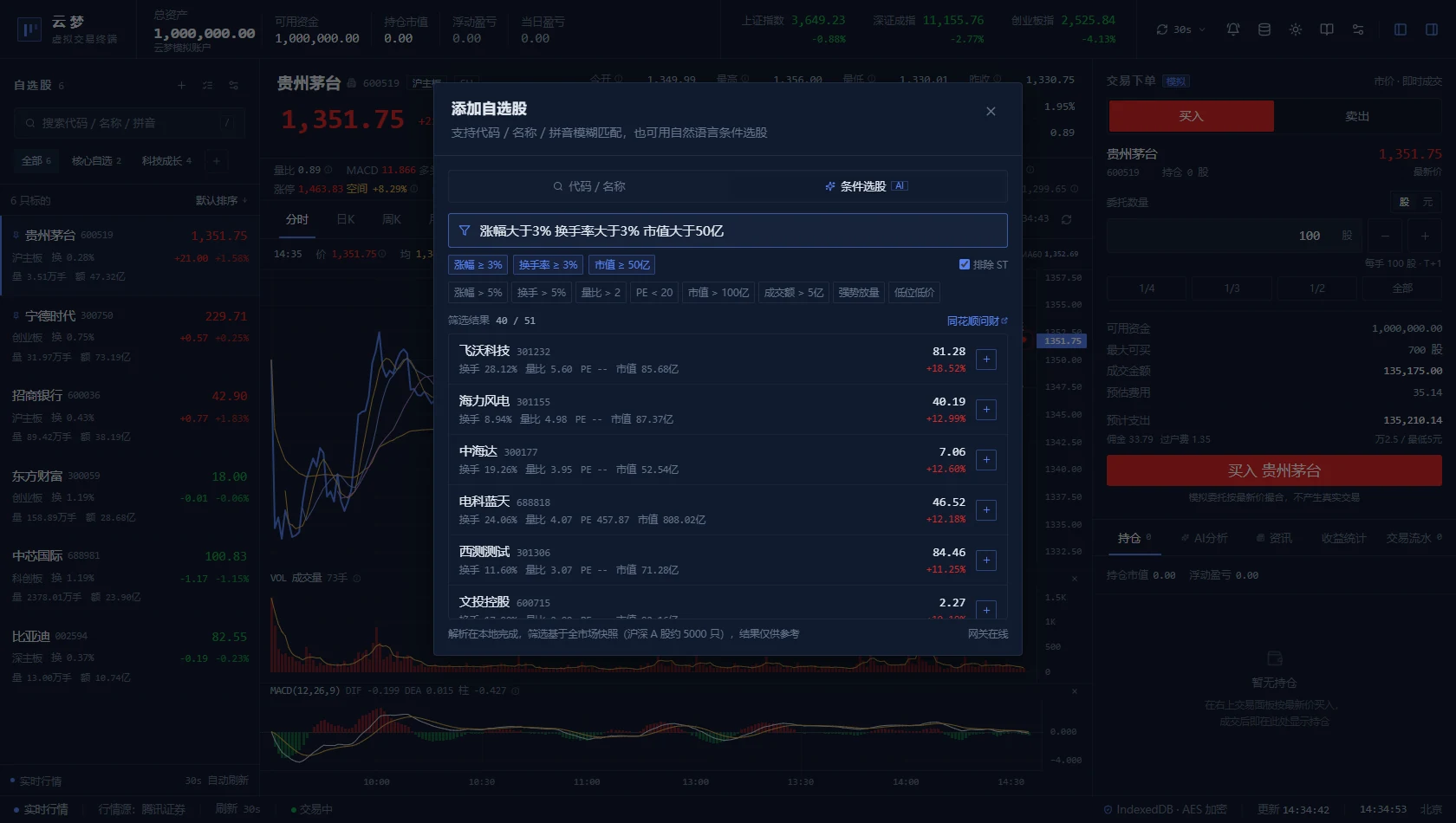Open the 同花顺问财 external link
Screen dimensions: 1456x823
977,321
